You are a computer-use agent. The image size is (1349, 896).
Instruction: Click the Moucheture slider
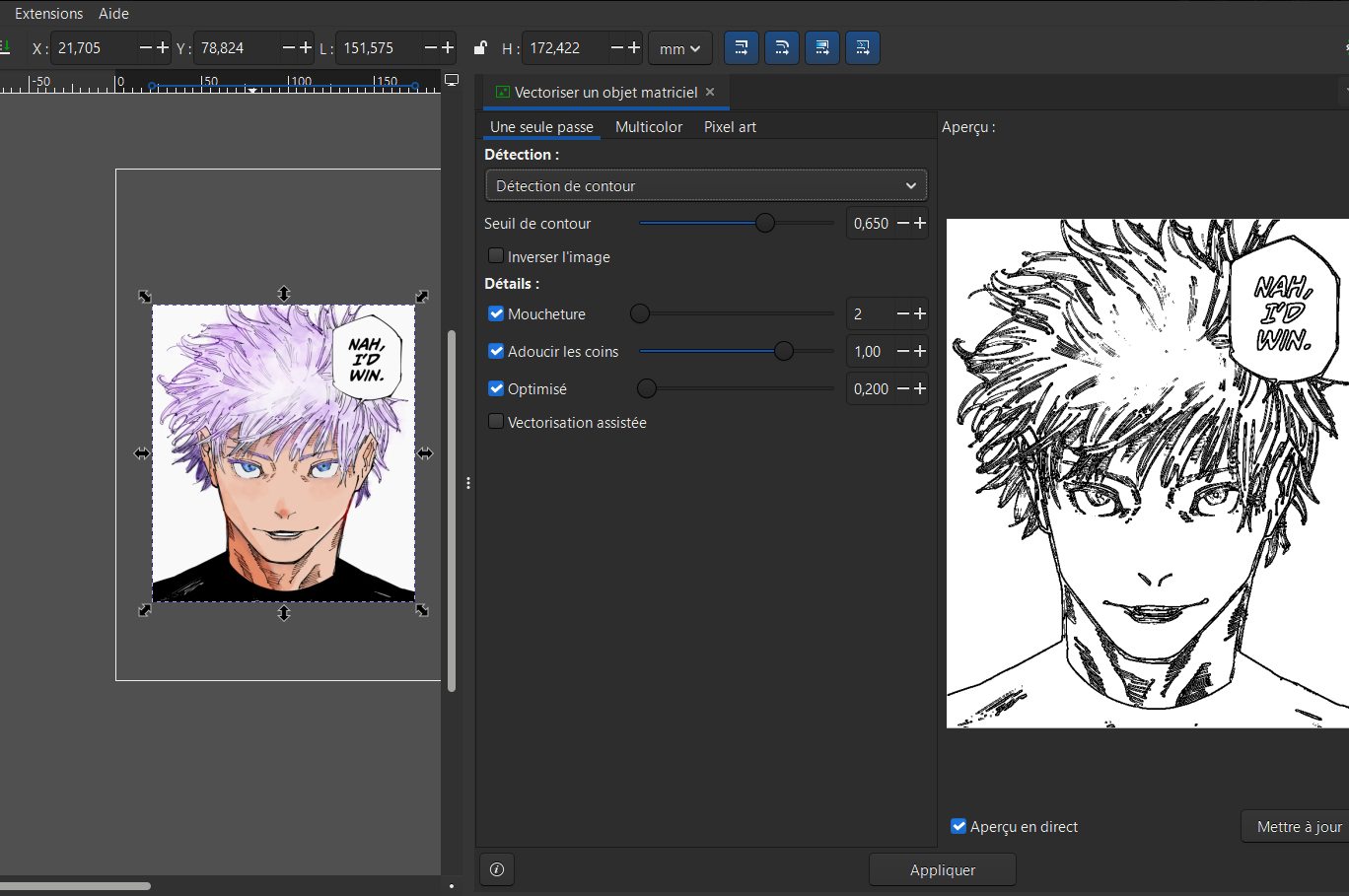737,313
